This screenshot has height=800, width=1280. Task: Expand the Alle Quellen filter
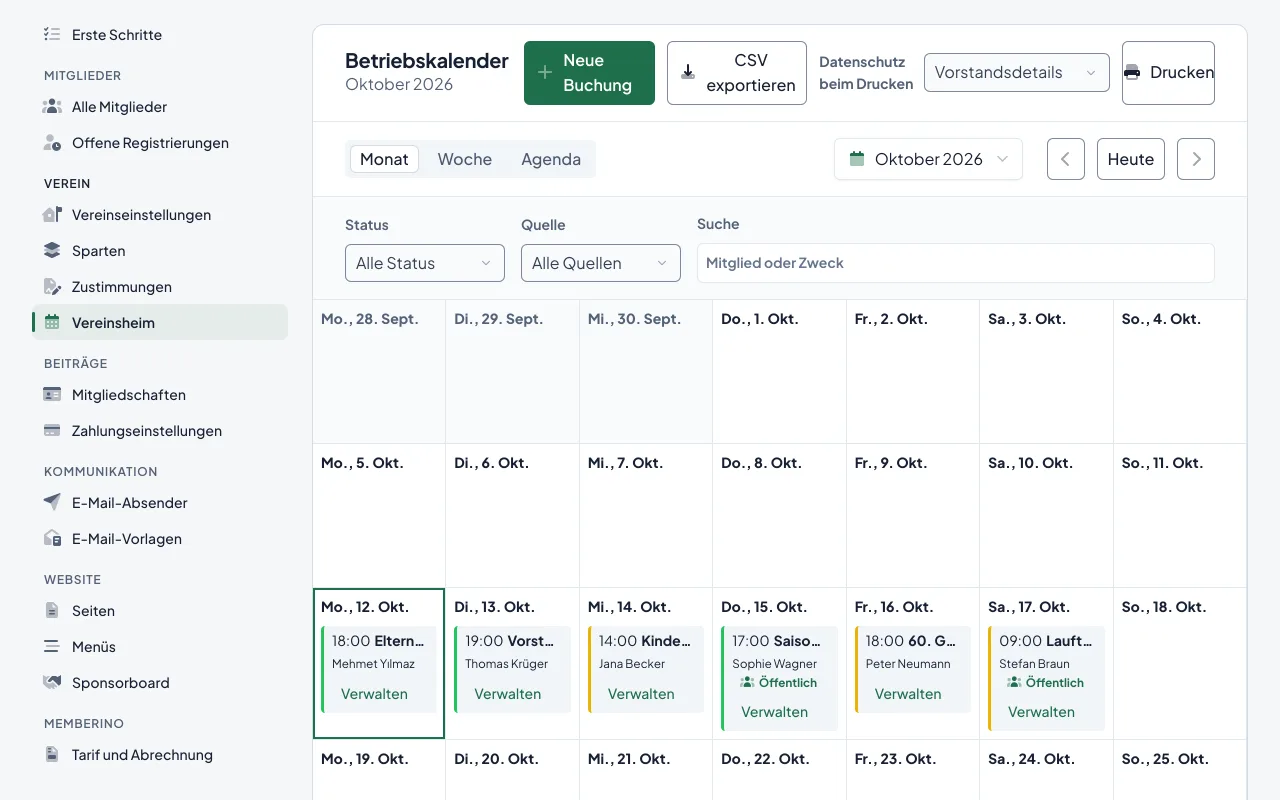click(x=601, y=263)
